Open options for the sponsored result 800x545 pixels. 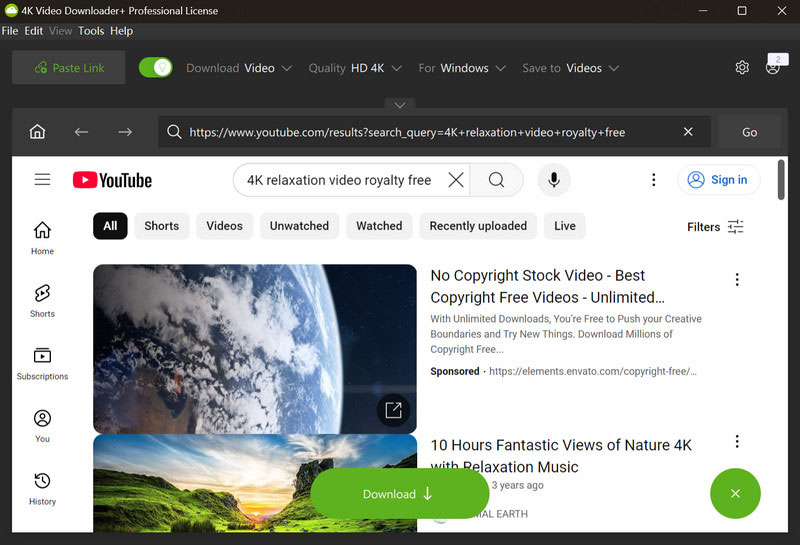click(737, 279)
